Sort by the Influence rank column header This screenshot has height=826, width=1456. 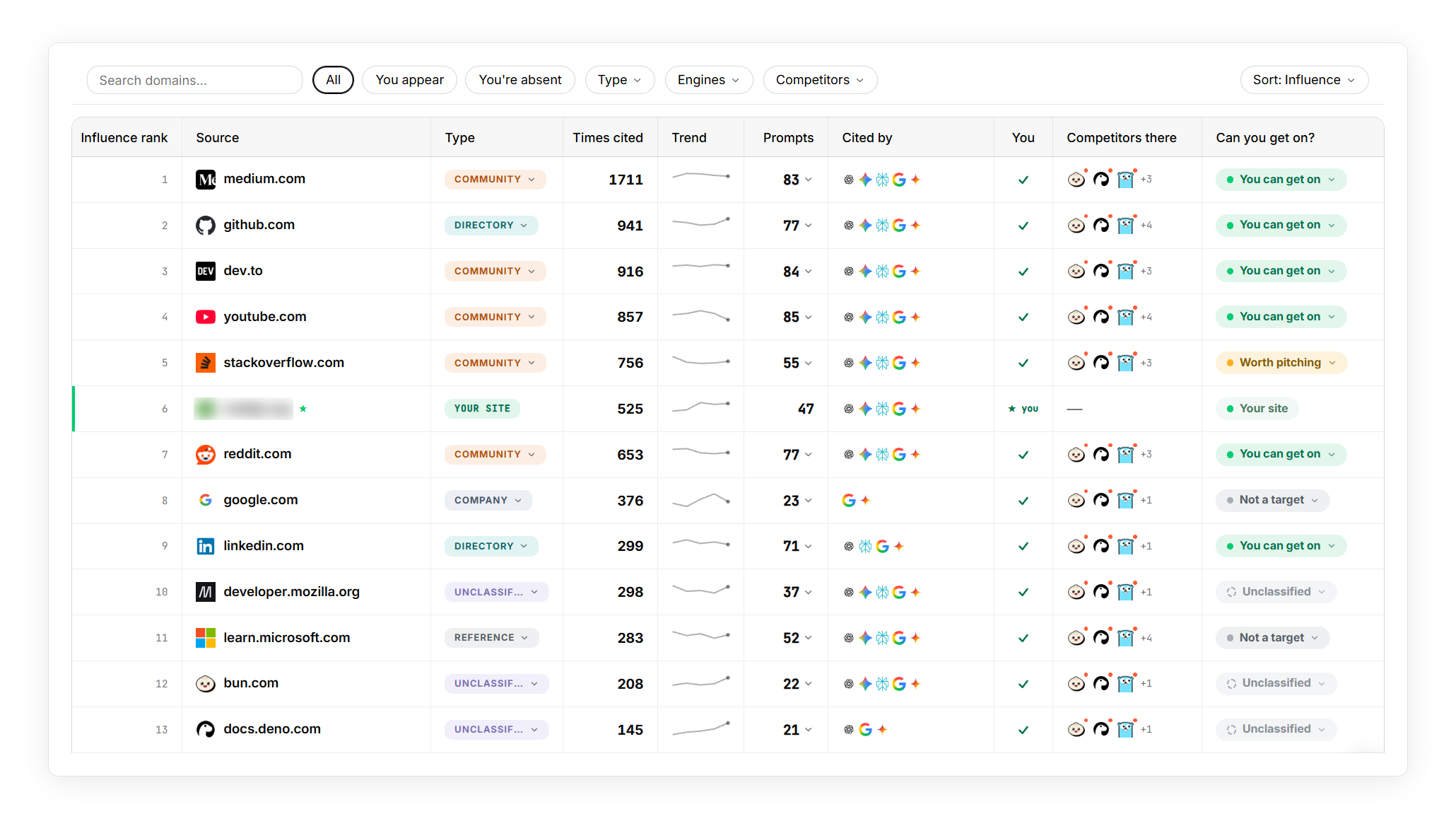[x=124, y=138]
